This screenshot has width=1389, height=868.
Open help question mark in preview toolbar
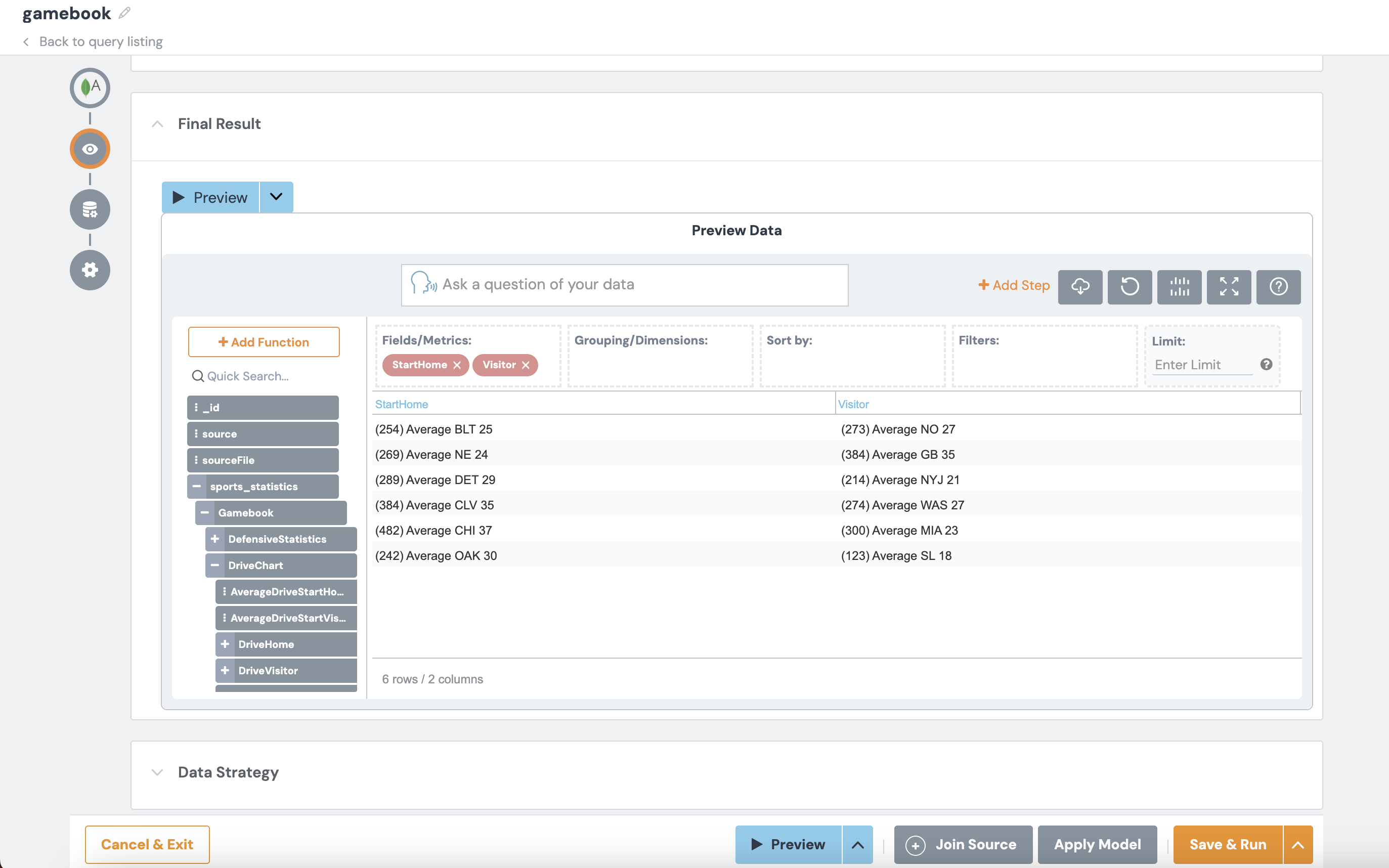pyautogui.click(x=1278, y=286)
